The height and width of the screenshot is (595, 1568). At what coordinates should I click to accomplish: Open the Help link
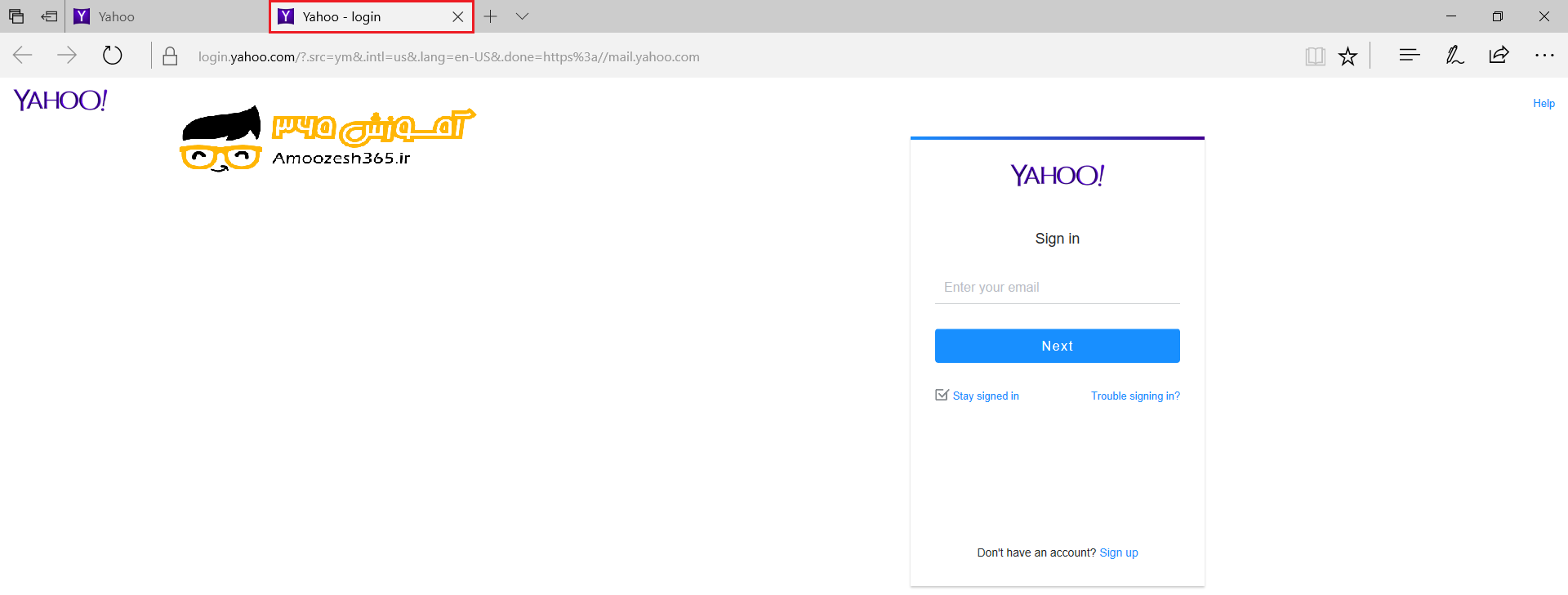point(1543,103)
